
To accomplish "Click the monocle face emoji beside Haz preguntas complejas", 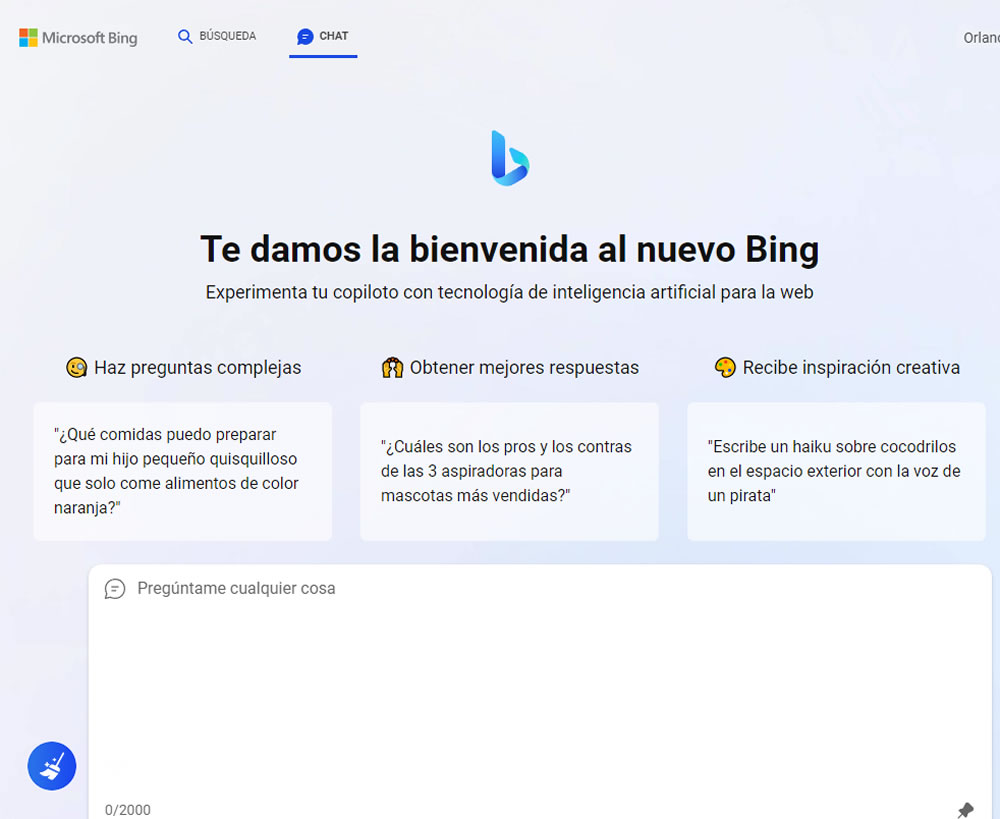I will click(76, 368).
